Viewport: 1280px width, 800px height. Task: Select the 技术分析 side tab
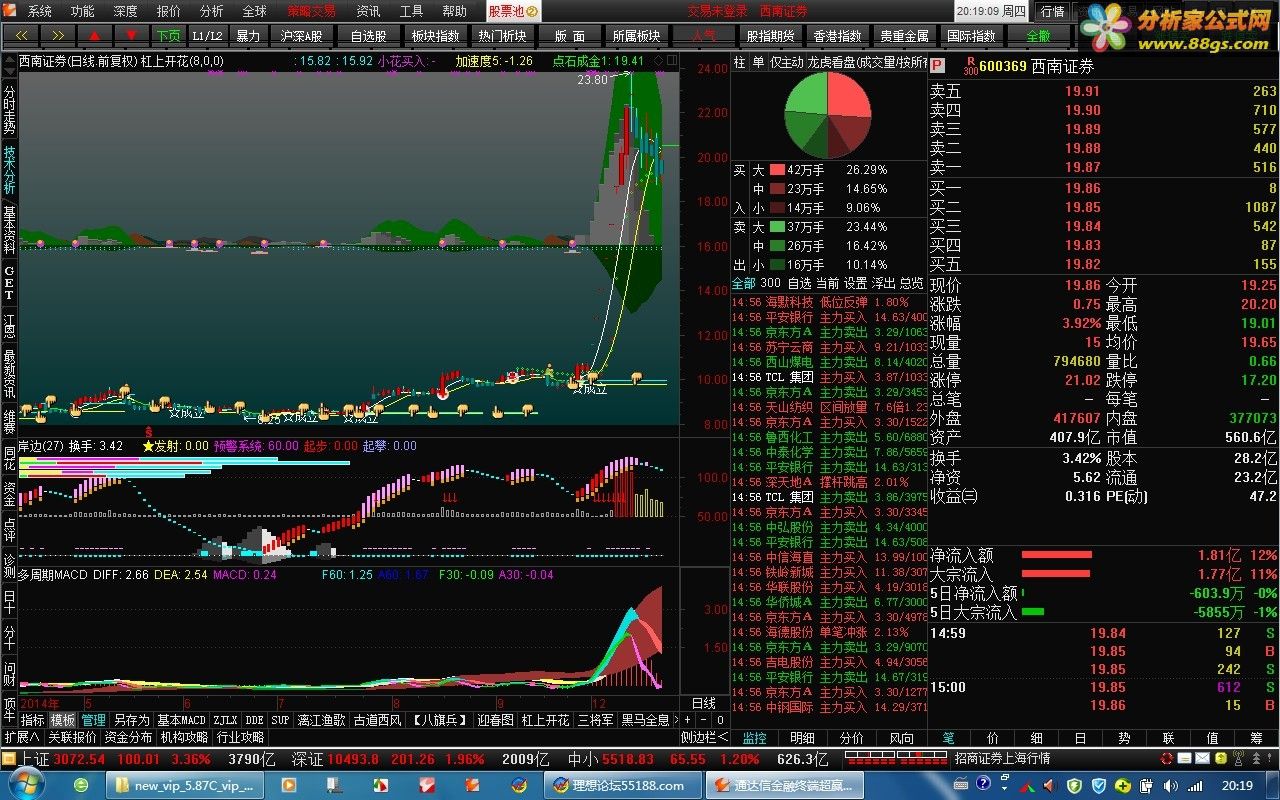click(x=9, y=170)
